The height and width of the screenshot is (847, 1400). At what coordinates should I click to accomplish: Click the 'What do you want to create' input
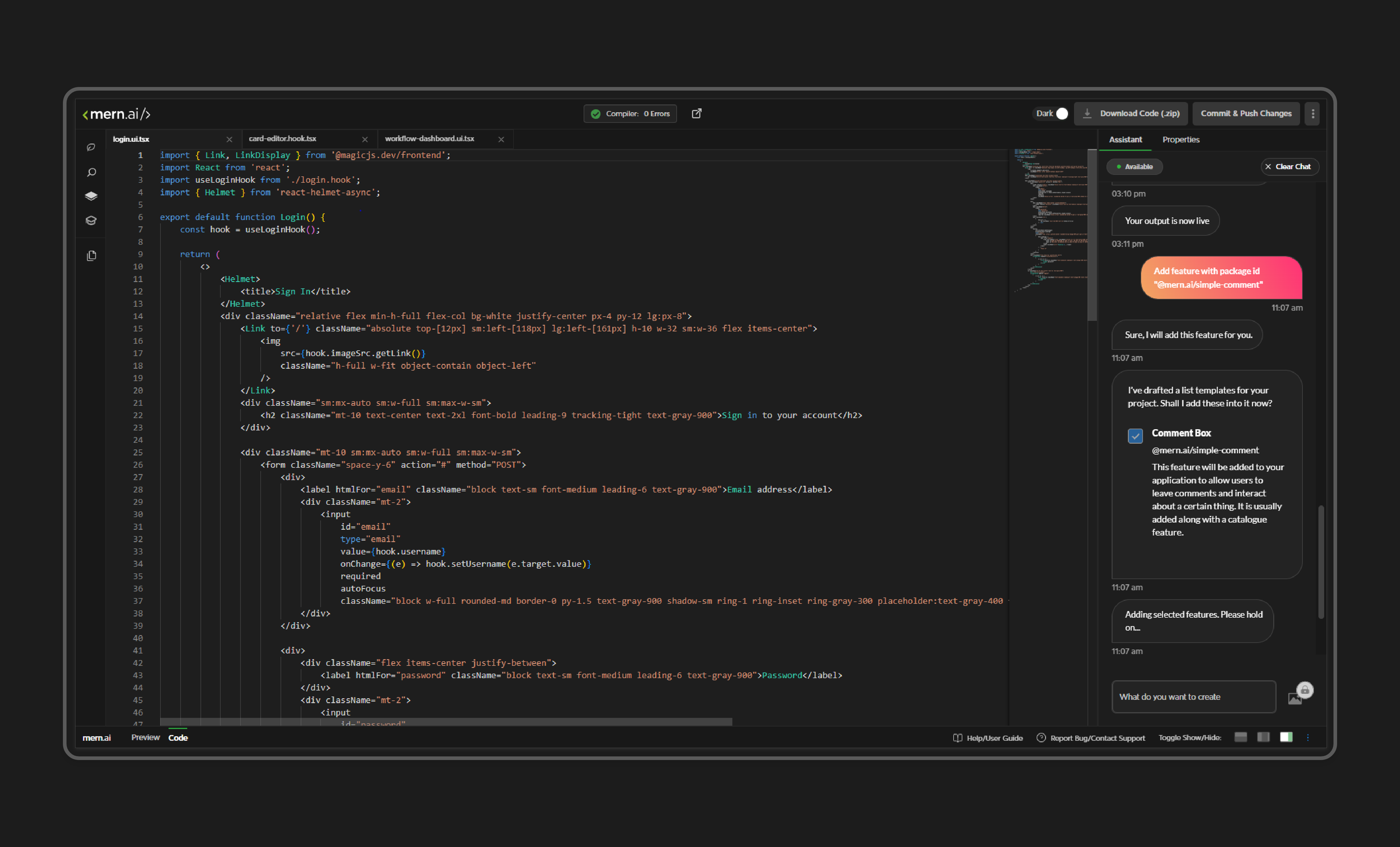pyautogui.click(x=1193, y=697)
